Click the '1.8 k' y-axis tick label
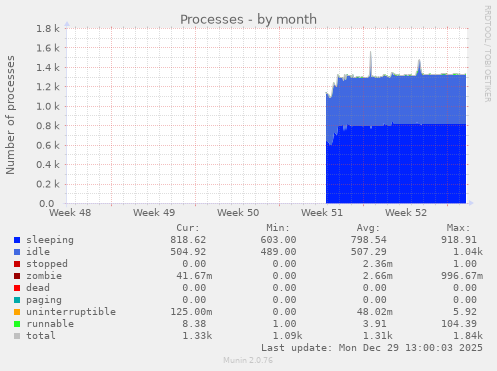Image resolution: width=497 pixels, height=371 pixels. (x=48, y=29)
